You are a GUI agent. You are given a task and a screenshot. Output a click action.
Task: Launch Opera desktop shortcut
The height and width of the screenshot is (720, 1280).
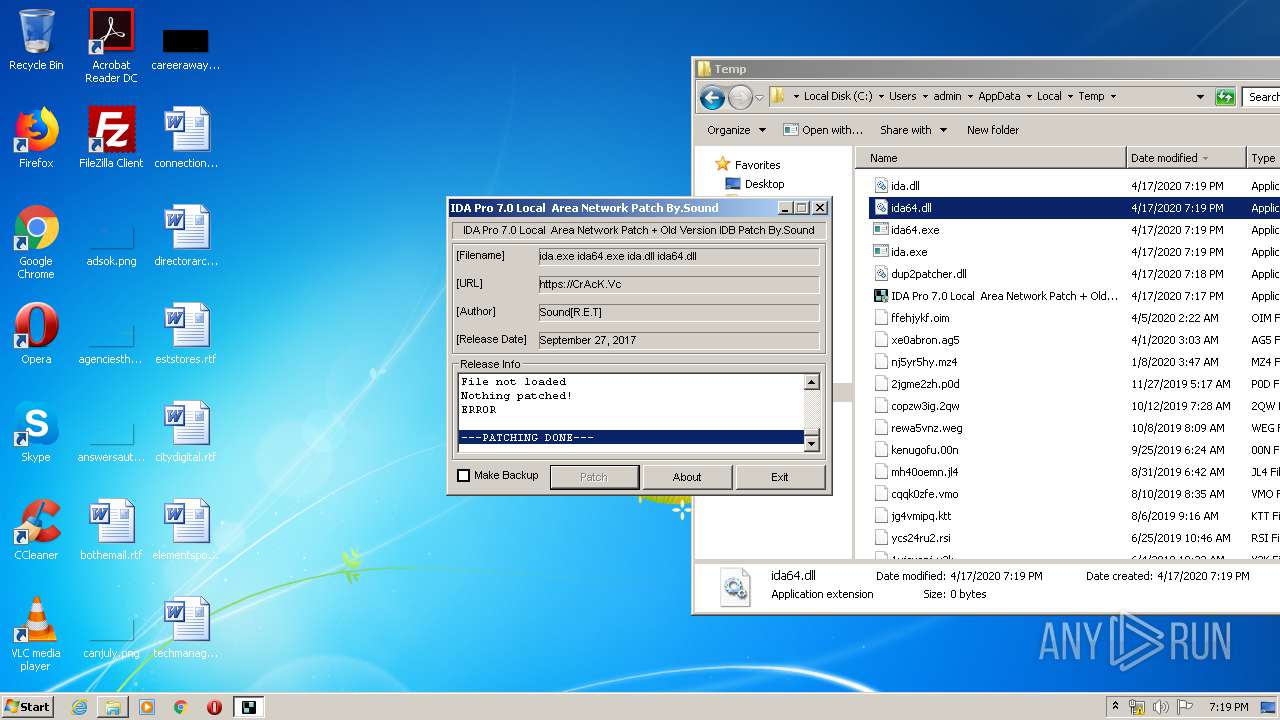(36, 334)
